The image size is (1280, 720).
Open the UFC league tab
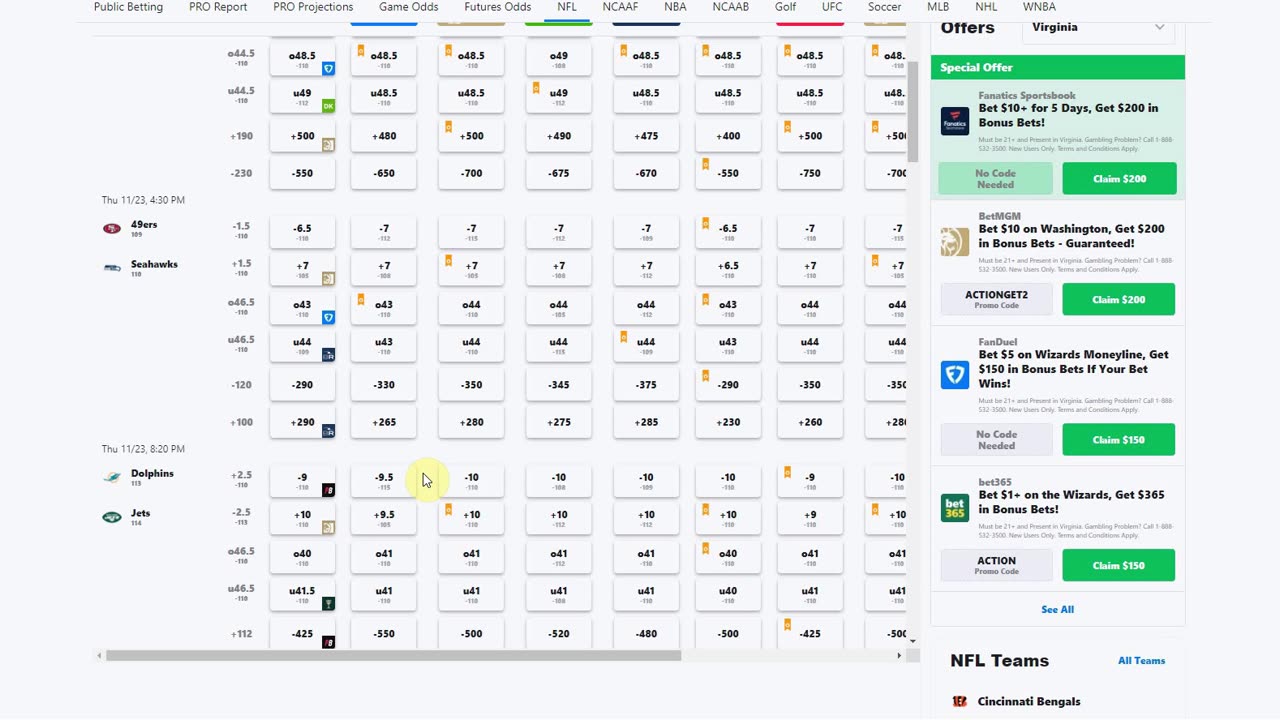[831, 7]
